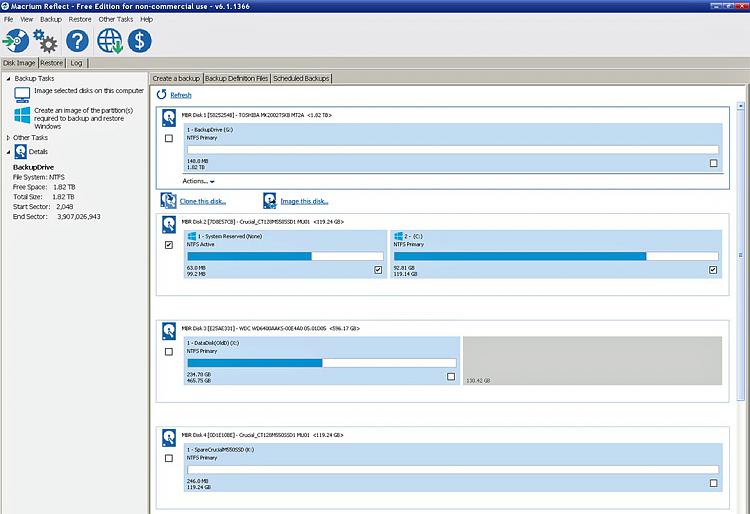The image size is (750, 514).
Task: Click the vertical scrollbar of disk list
Action: [740, 256]
